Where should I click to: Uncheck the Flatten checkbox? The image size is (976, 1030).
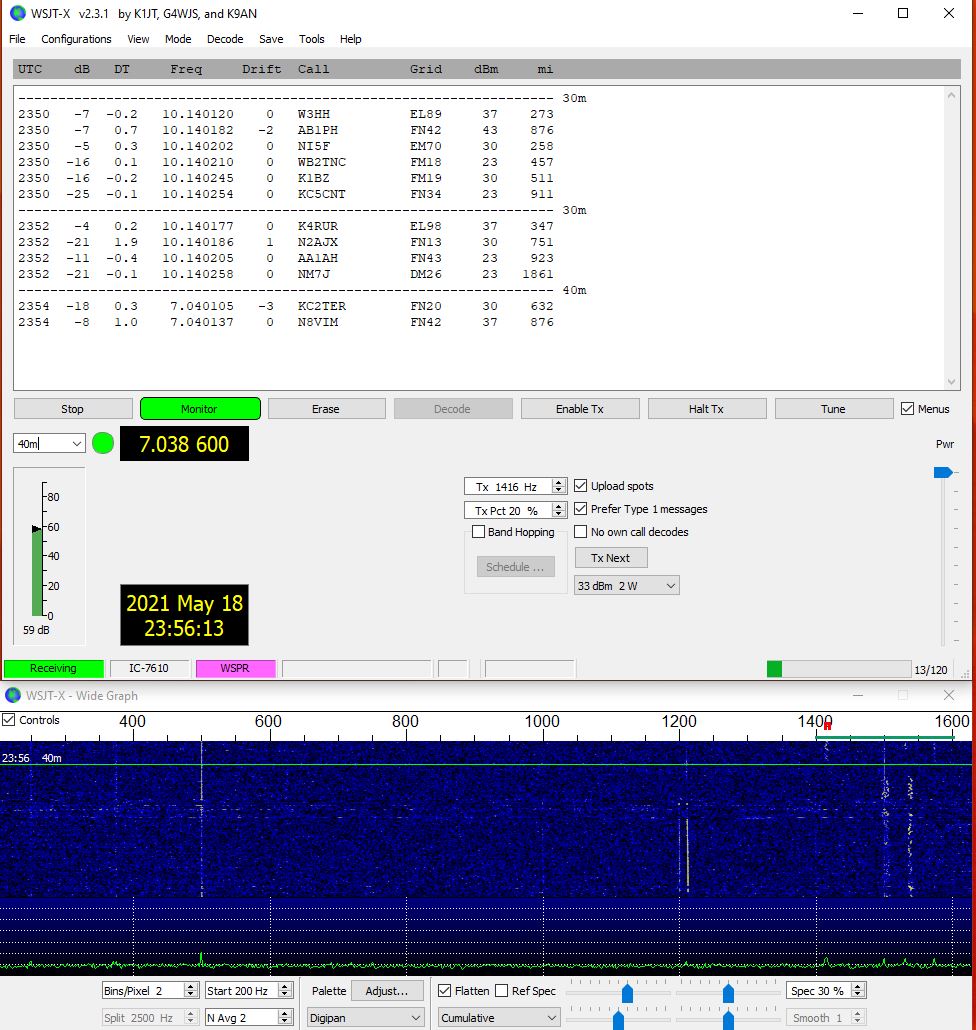[x=445, y=991]
